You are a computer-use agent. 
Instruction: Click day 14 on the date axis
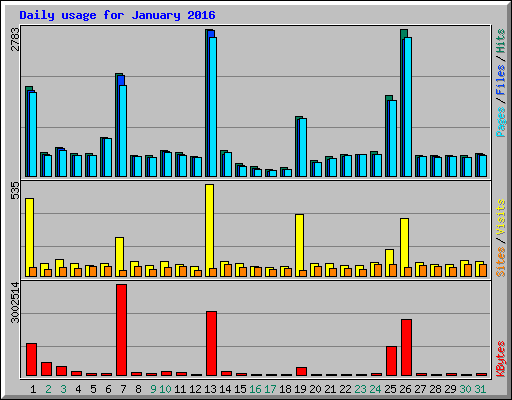click(225, 389)
